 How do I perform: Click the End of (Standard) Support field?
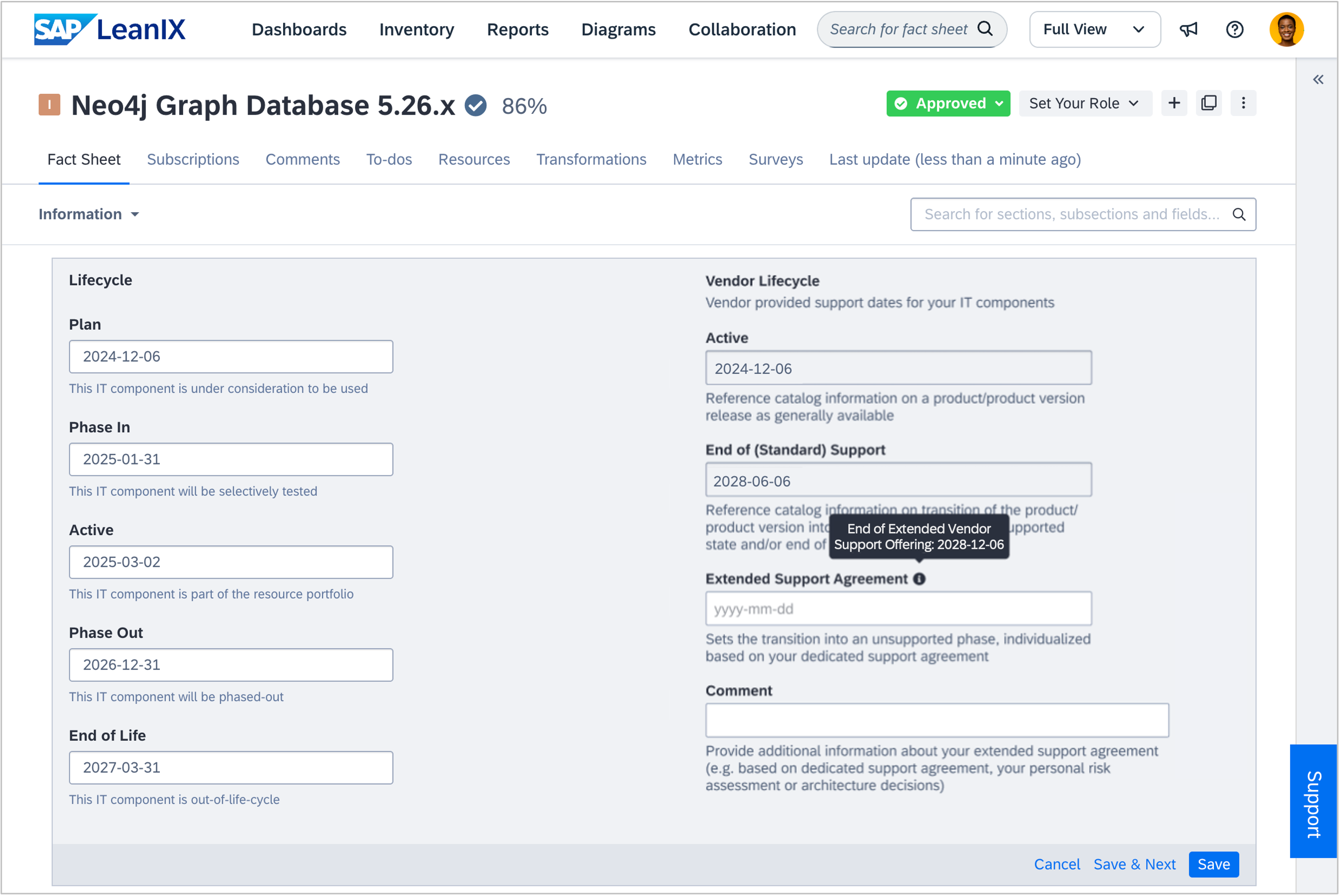[x=898, y=480]
